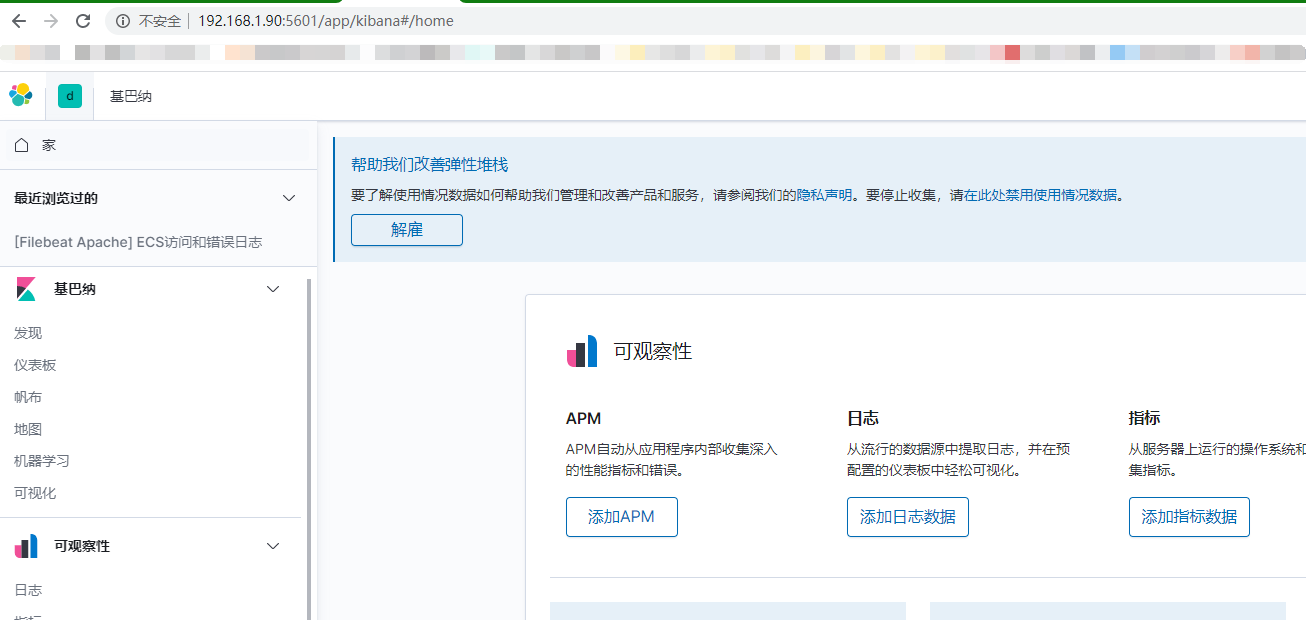The width and height of the screenshot is (1306, 620).
Task: Collapse the 基巴纳 sidebar group
Action: pos(273,289)
